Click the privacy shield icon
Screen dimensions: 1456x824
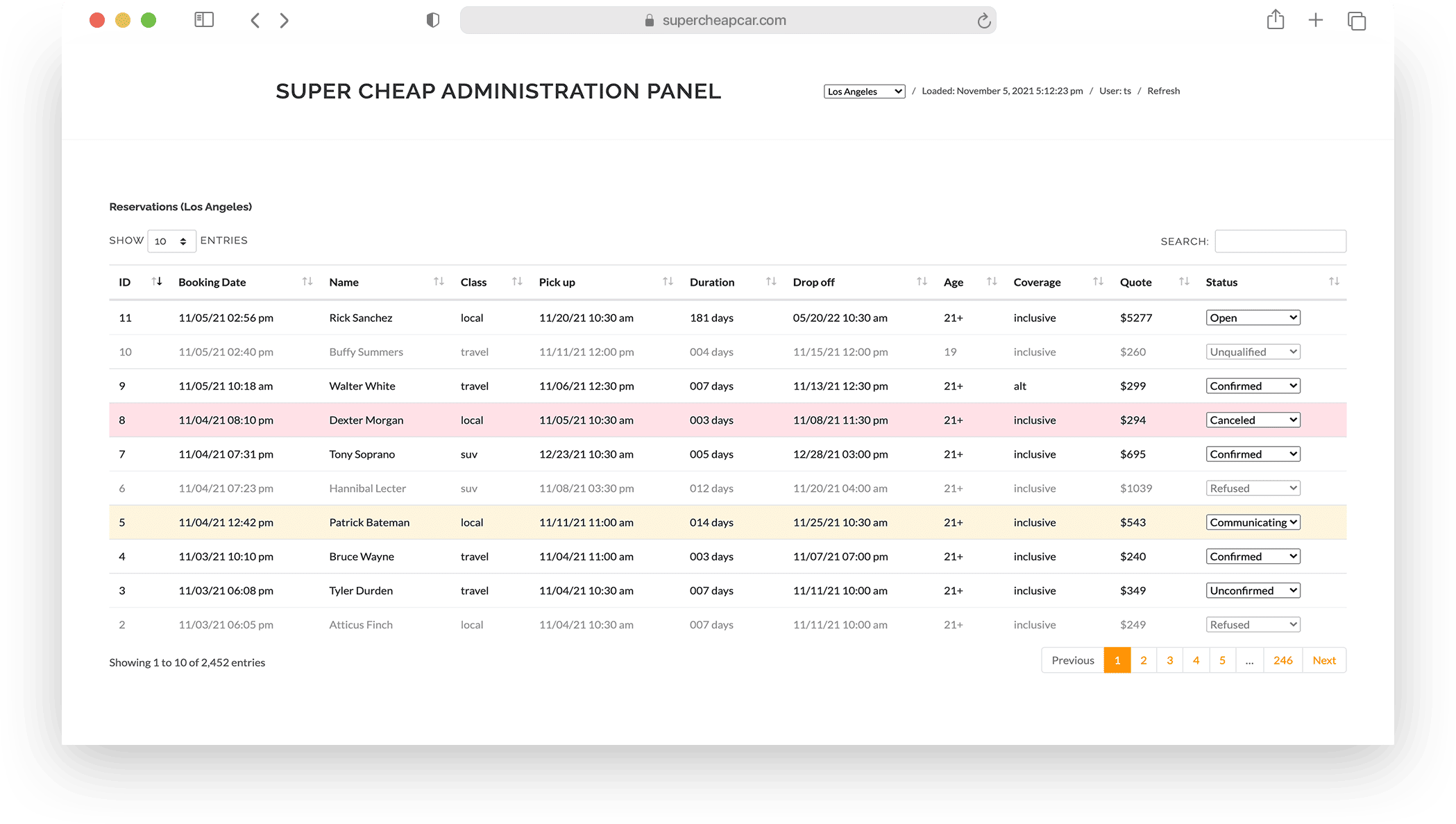click(433, 20)
